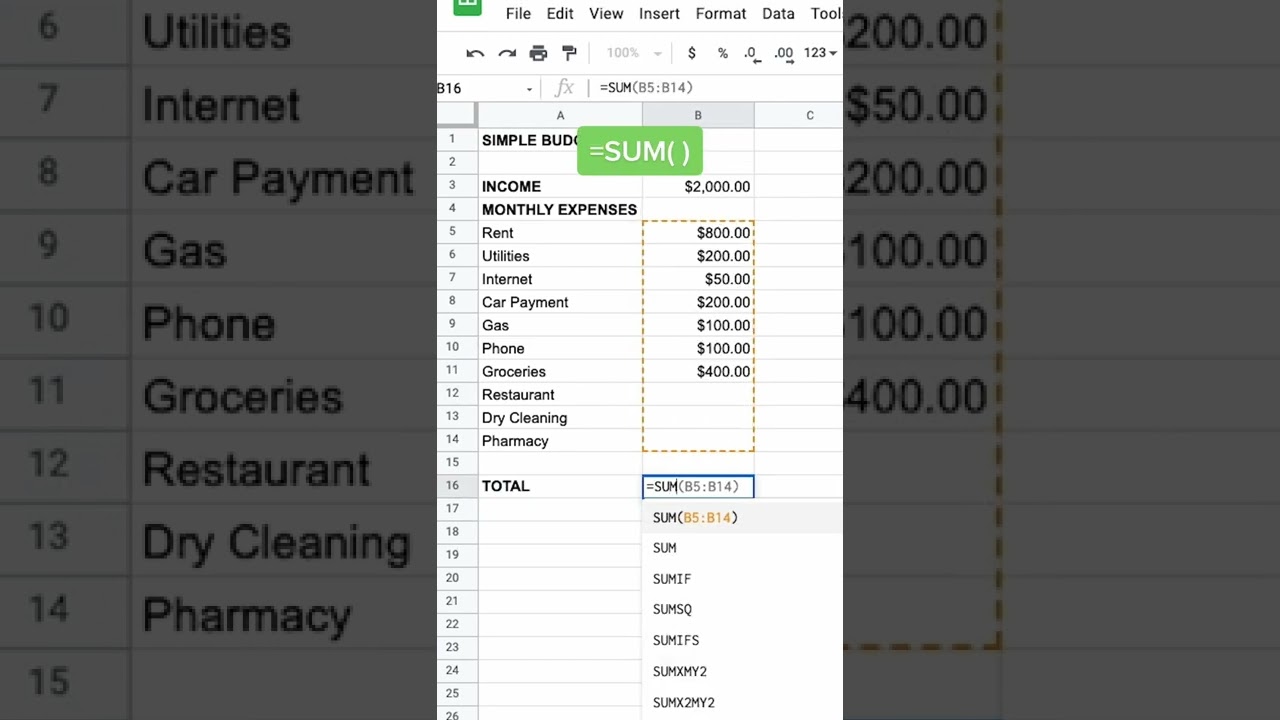Format as currency with $ button
This screenshot has height=720, width=1280.
[x=691, y=53]
